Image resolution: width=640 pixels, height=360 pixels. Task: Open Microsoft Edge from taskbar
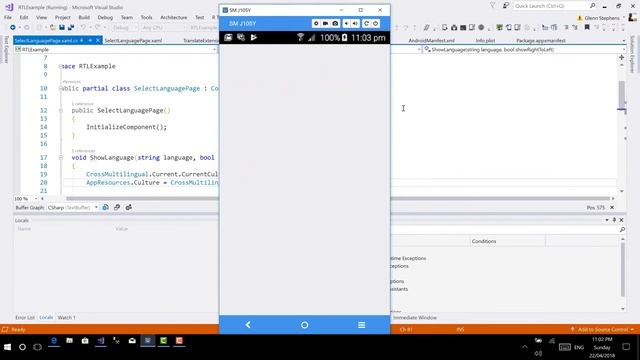pos(53,341)
